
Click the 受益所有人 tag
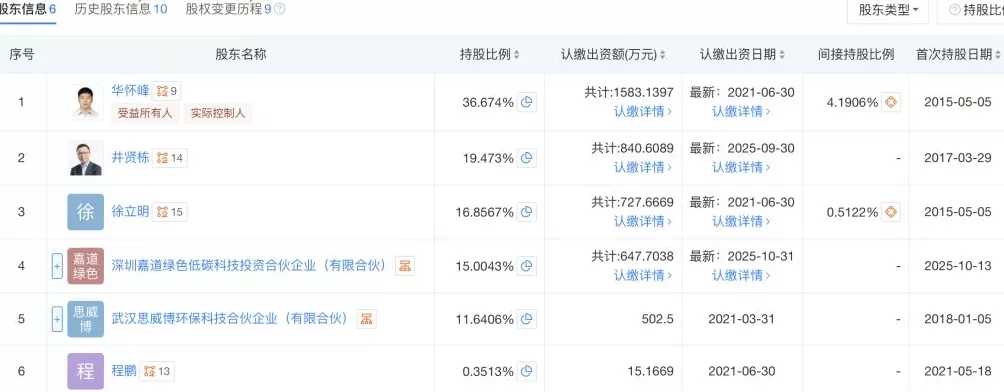(145, 114)
